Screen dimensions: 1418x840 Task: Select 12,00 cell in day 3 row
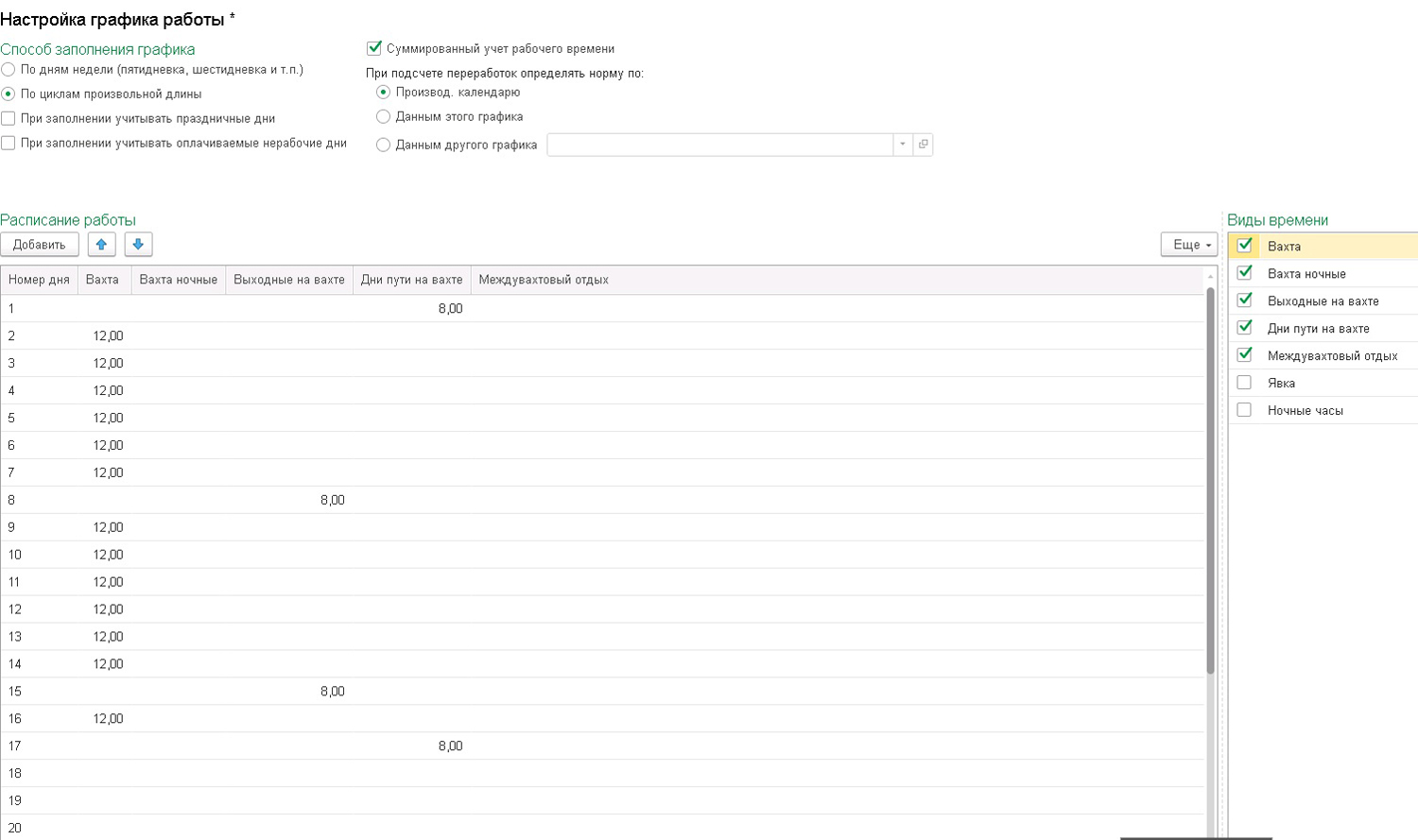coord(104,364)
